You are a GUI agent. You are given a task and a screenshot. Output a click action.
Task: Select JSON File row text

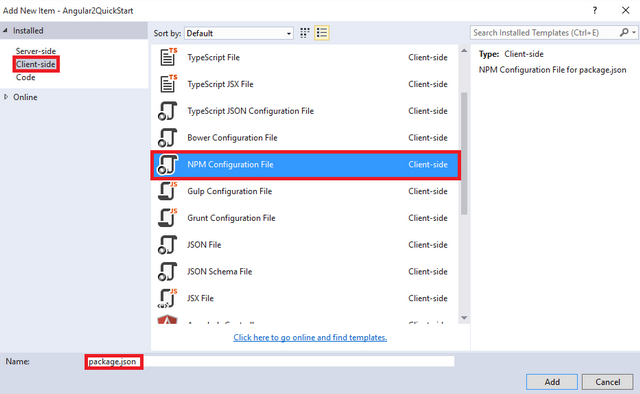pyautogui.click(x=204, y=245)
